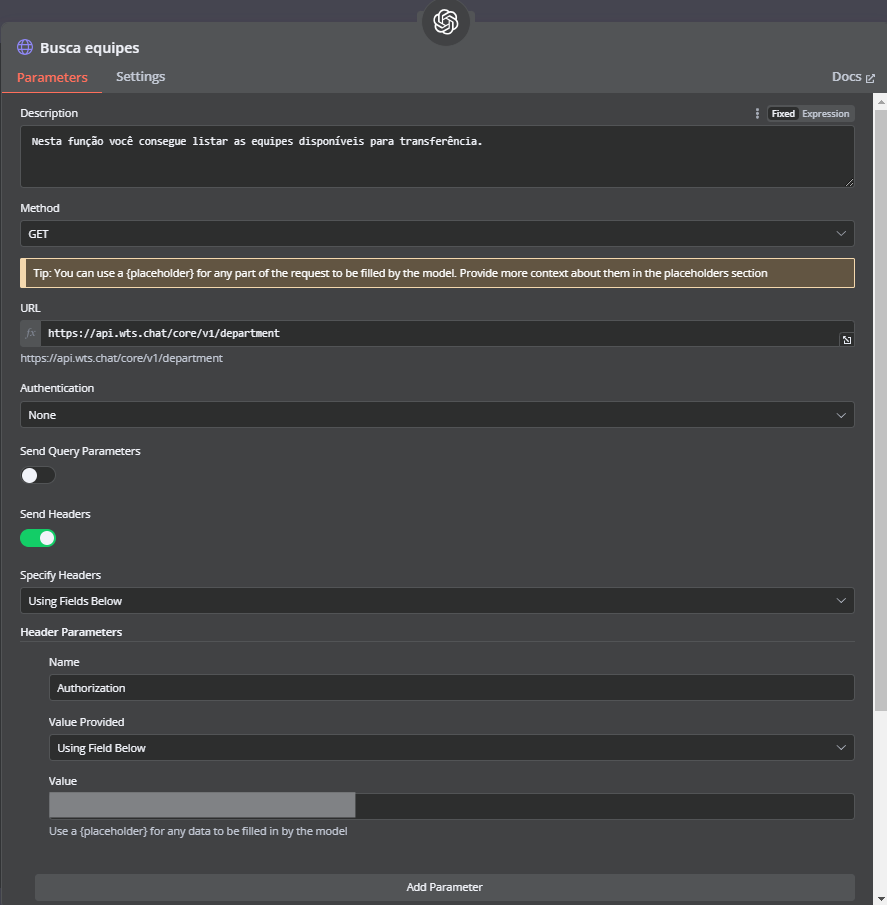Open the URL field in the expanded editor

[846, 339]
